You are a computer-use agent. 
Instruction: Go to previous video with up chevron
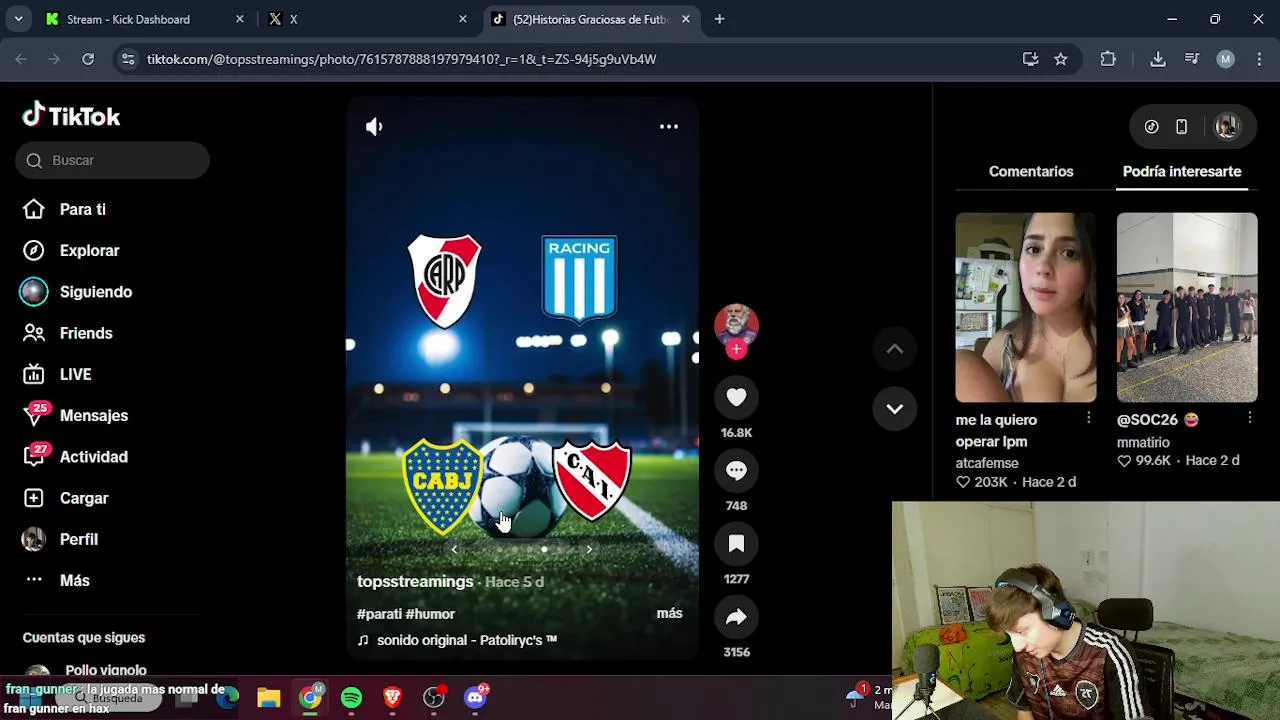tap(894, 348)
